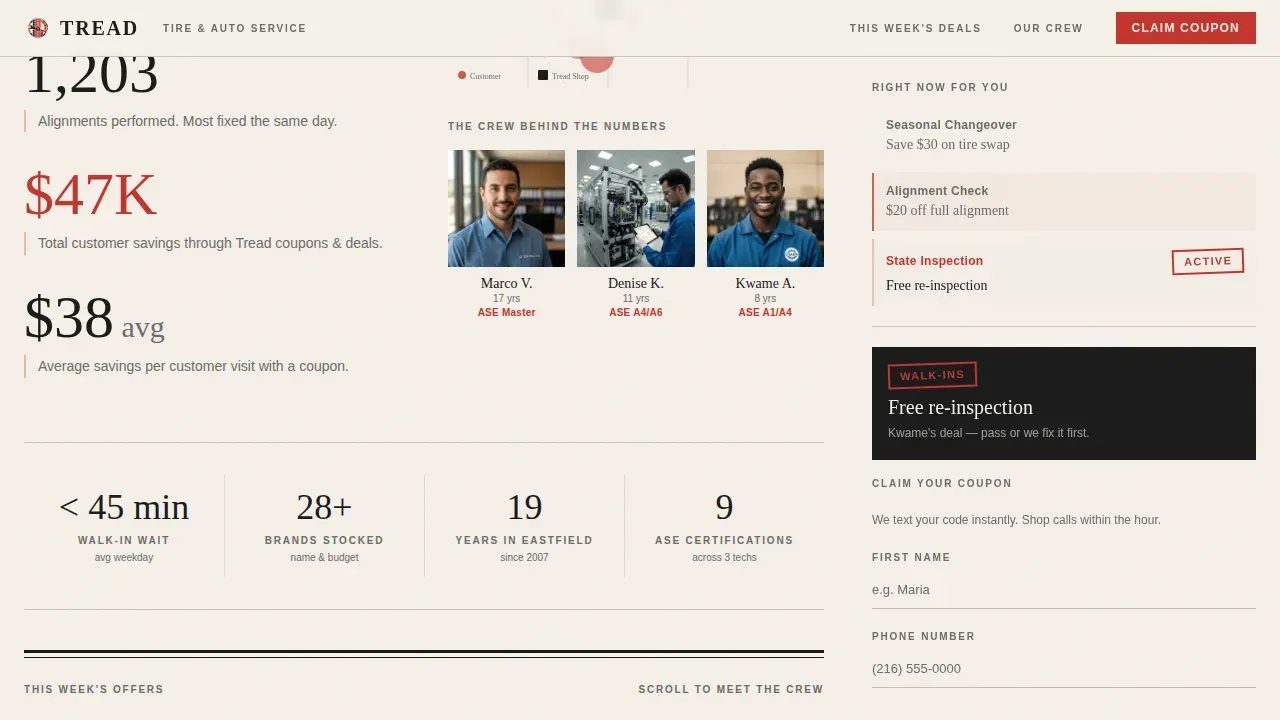1280x720 pixels.
Task: Click the Tread Shop legend black square
Action: point(543,75)
